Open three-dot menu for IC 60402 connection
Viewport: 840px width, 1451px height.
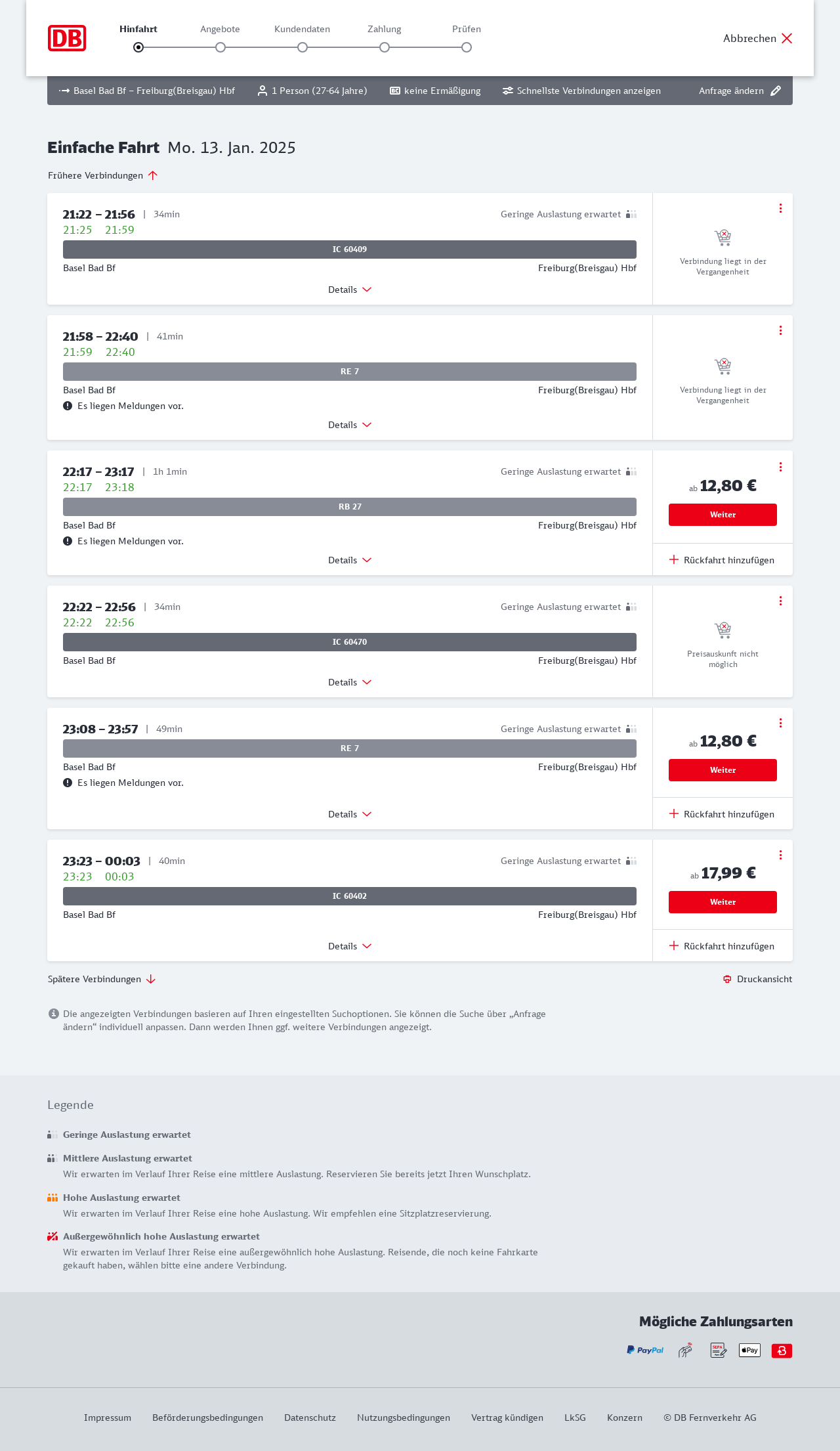780,855
